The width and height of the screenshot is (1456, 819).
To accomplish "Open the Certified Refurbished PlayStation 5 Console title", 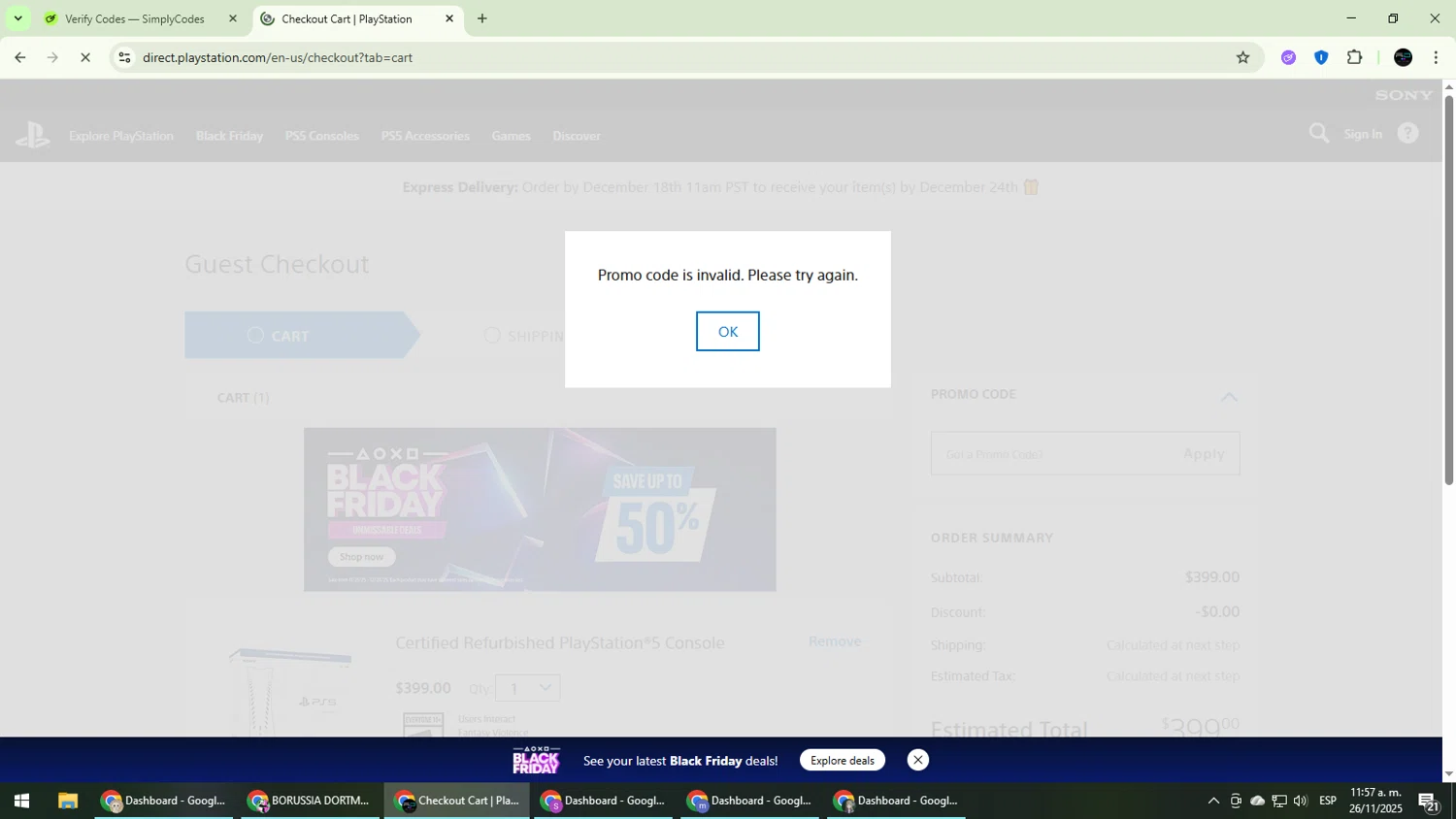I will tap(560, 642).
